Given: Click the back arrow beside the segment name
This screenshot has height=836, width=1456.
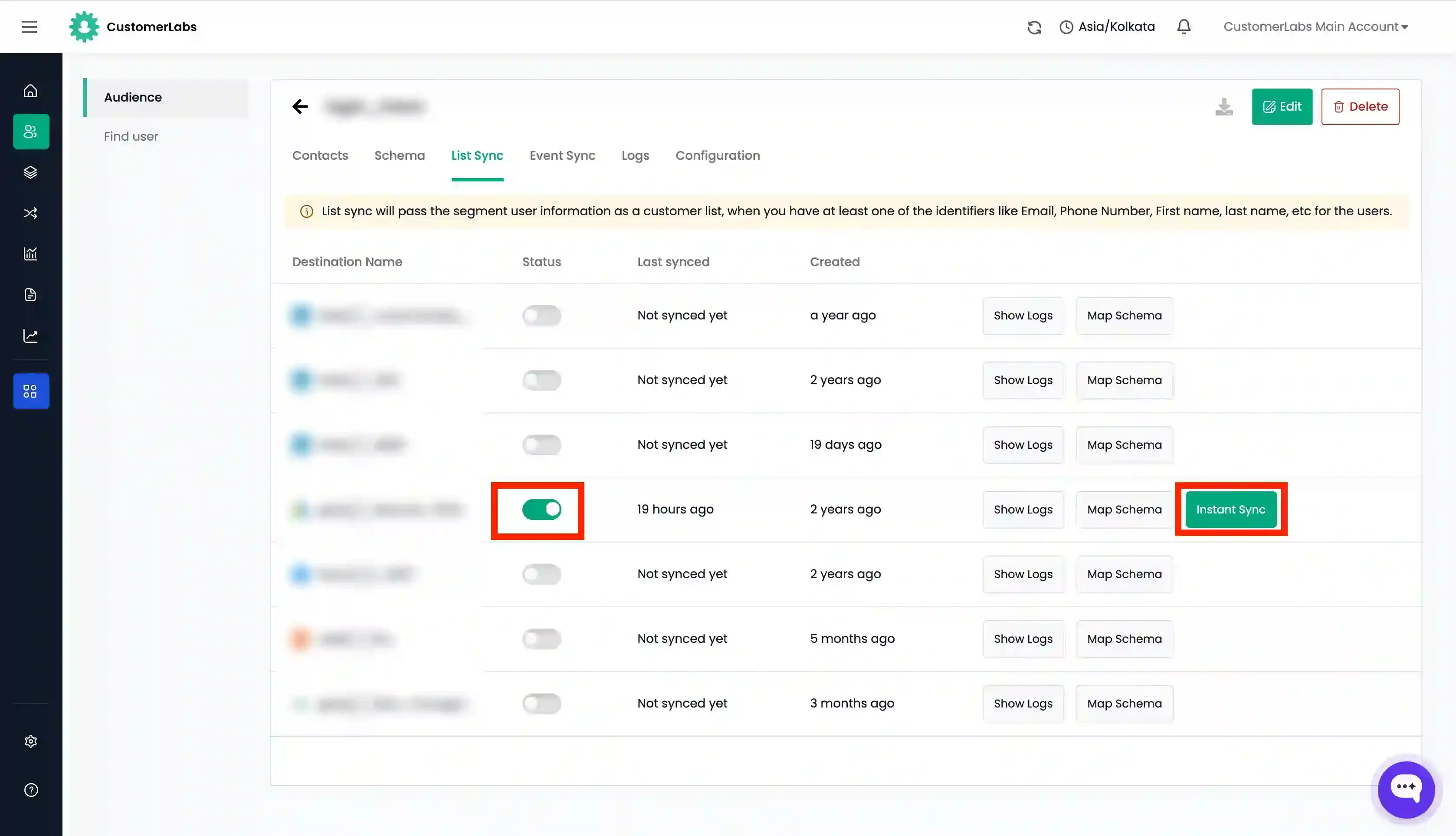Looking at the screenshot, I should 300,106.
